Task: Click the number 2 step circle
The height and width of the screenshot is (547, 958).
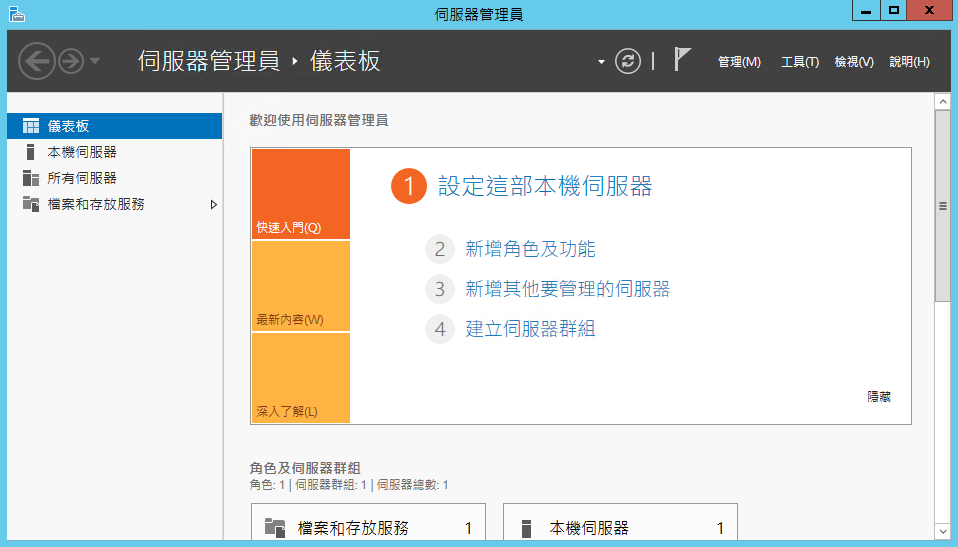Action: pyautogui.click(x=440, y=249)
